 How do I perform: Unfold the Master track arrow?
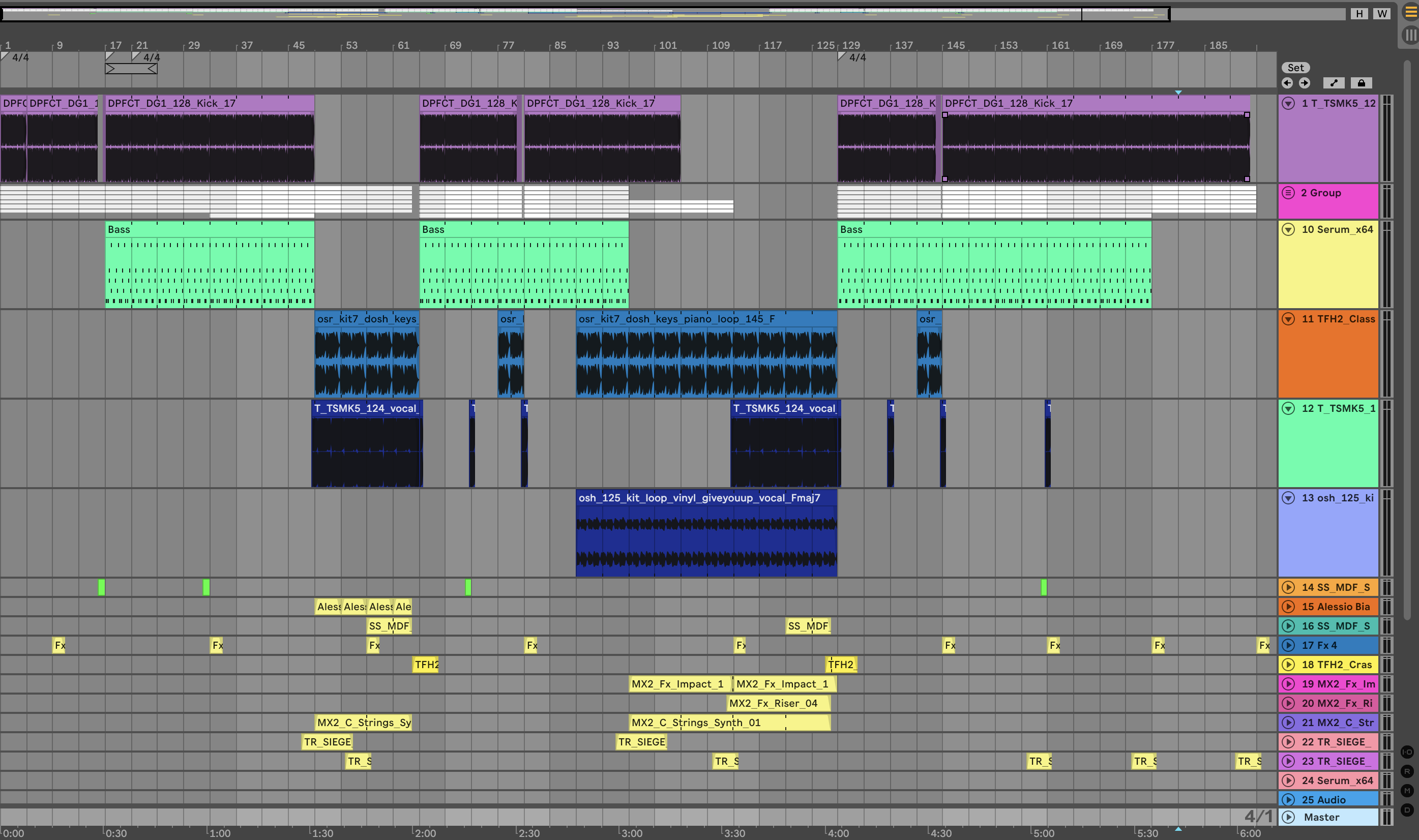[1289, 817]
